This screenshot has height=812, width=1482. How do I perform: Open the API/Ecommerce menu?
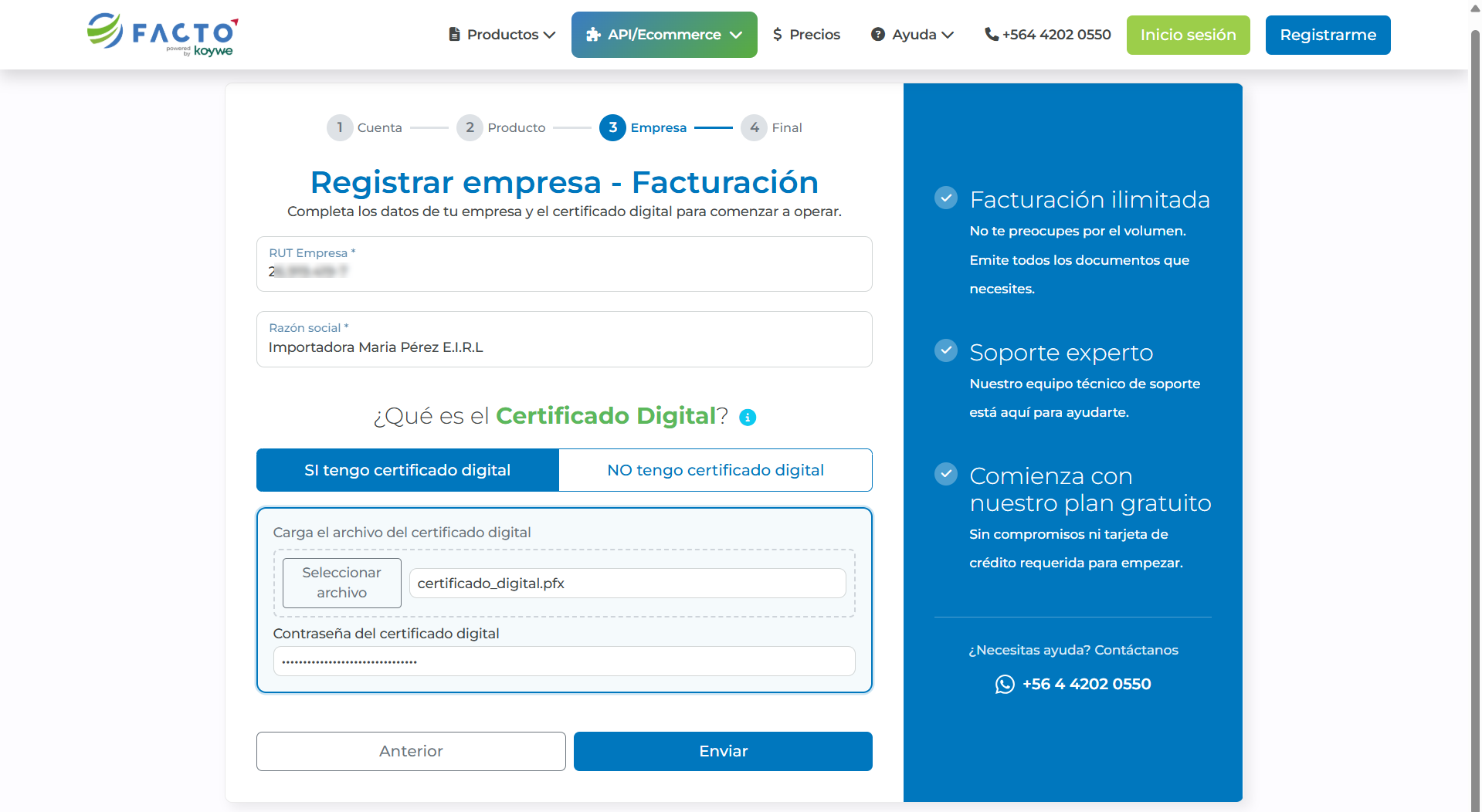pos(664,35)
